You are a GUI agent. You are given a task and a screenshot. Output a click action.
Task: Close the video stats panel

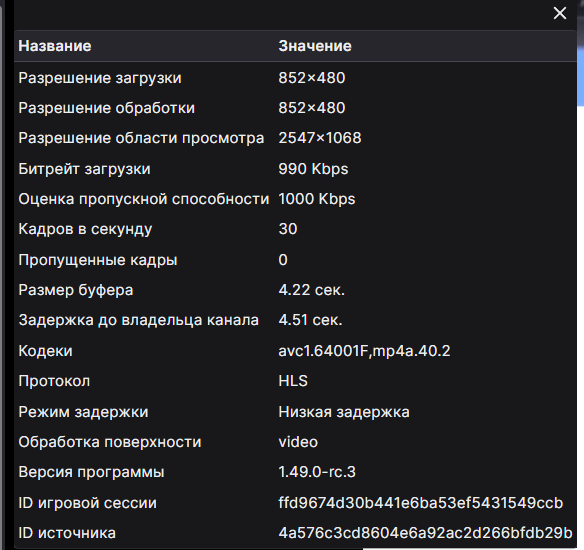[559, 13]
